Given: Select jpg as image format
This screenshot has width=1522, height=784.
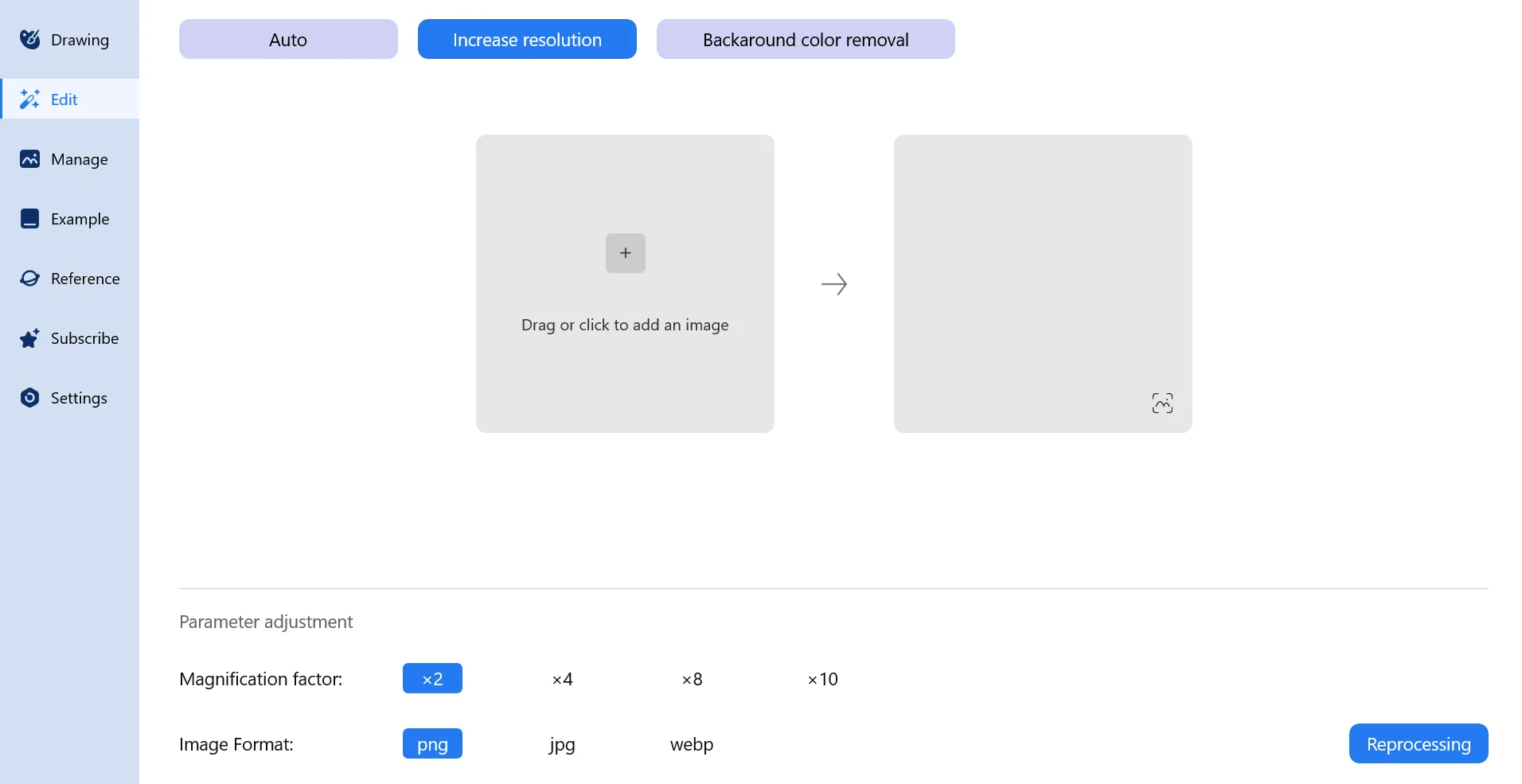Looking at the screenshot, I should pyautogui.click(x=562, y=744).
